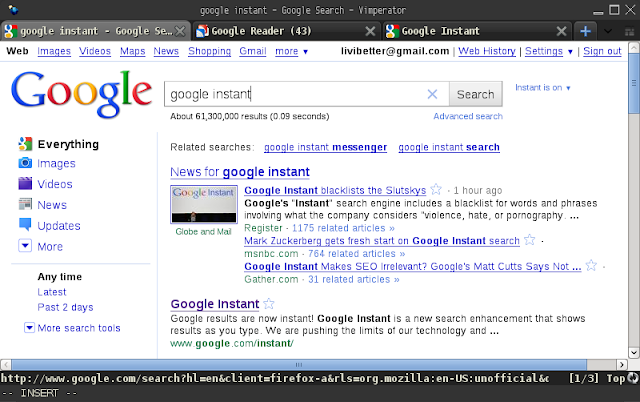Image resolution: width=640 pixels, height=402 pixels.
Task: Click the Google Instant tab favicon
Action: tap(392, 31)
